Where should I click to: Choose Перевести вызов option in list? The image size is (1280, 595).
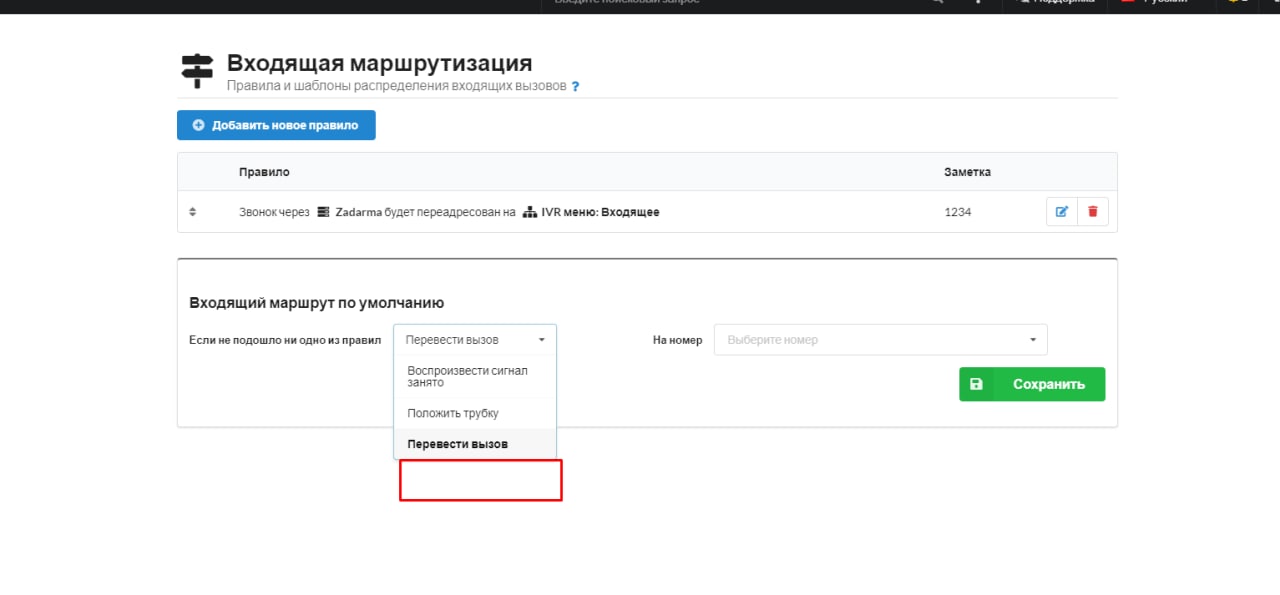pos(475,444)
